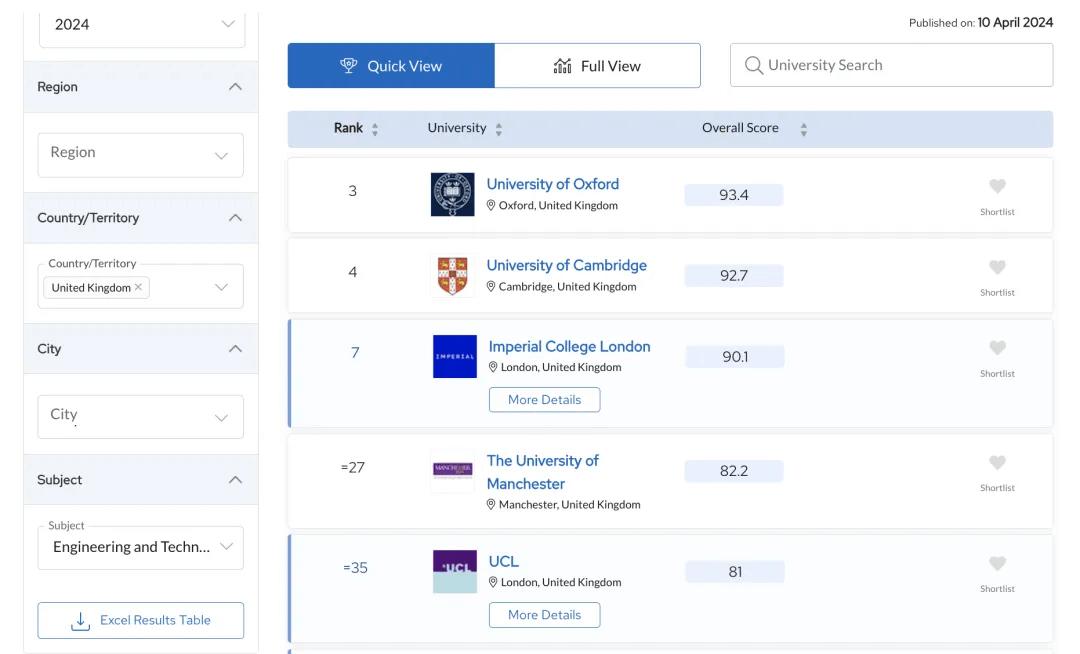Collapse the City filter section

coord(235,348)
